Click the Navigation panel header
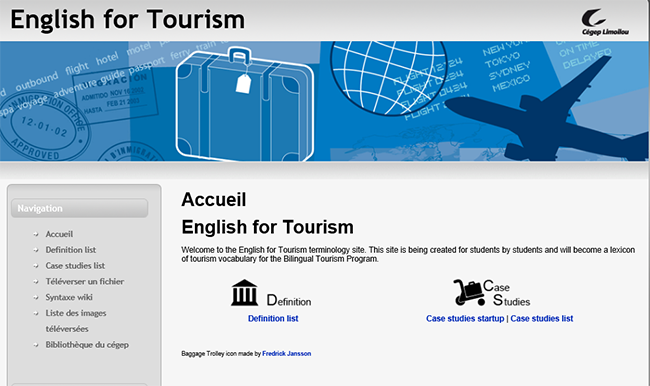Viewport: 650px width, 386px height. (80, 208)
